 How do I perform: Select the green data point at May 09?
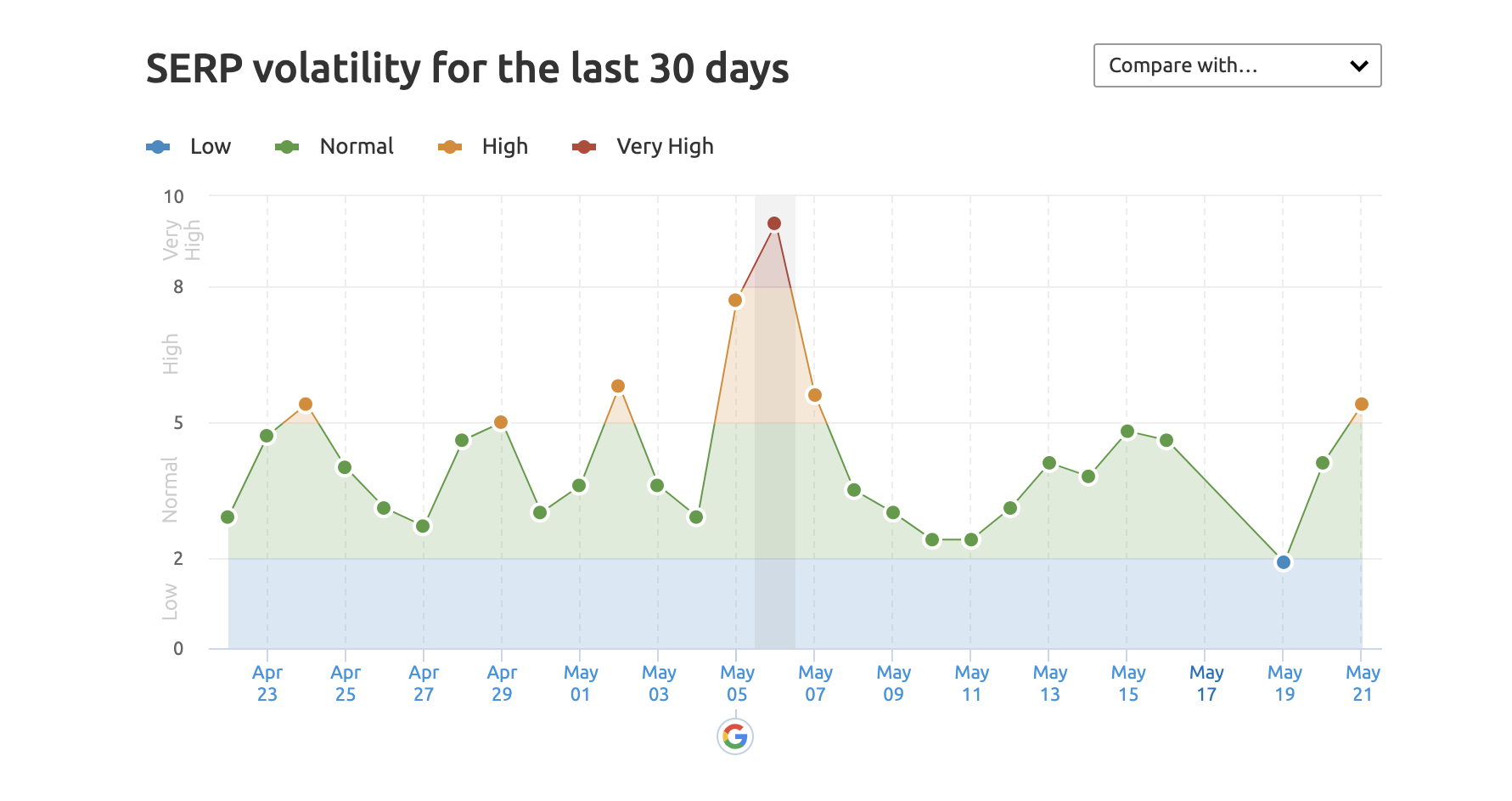pyautogui.click(x=892, y=513)
